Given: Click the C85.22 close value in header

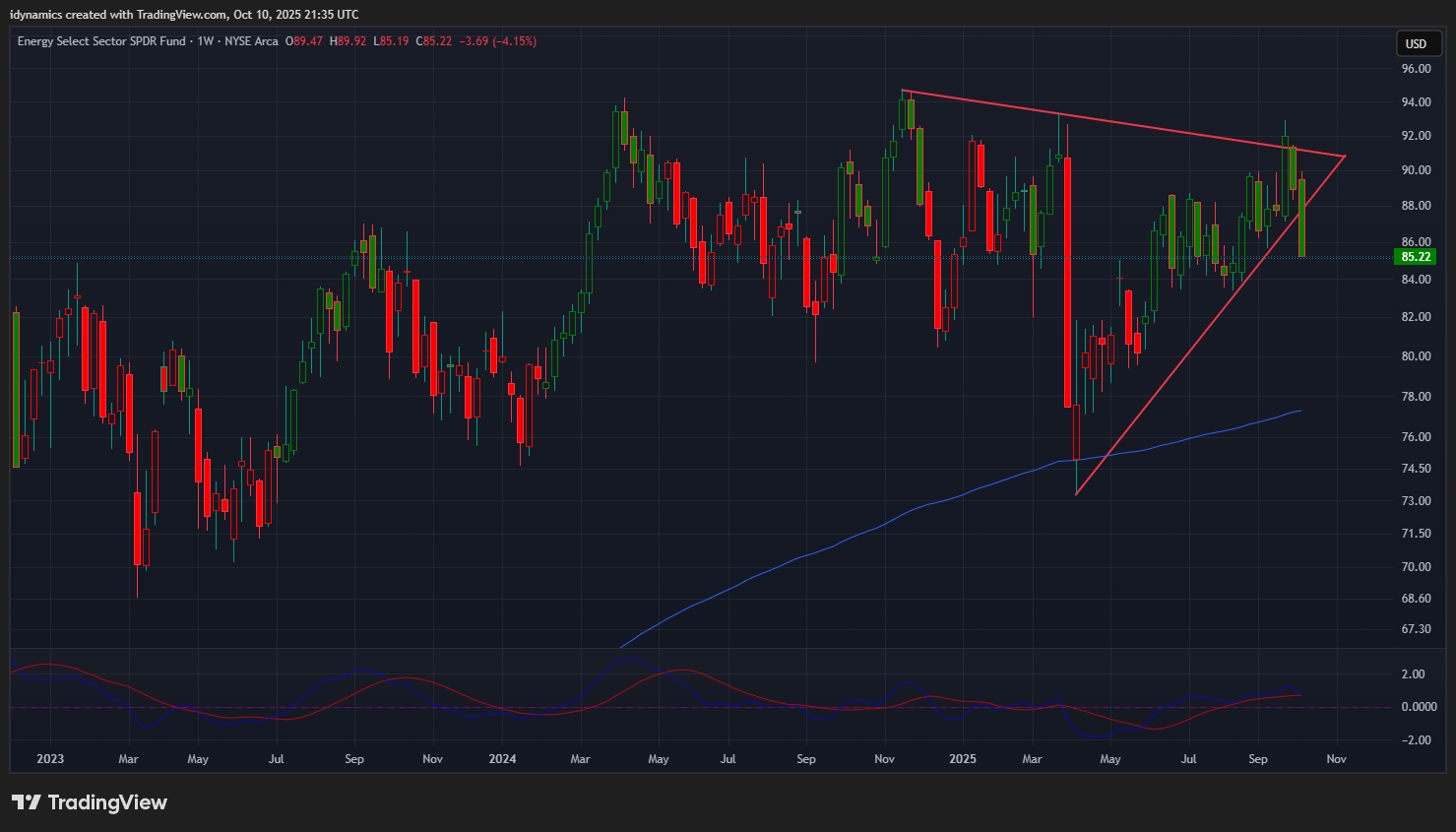Looking at the screenshot, I should [x=433, y=41].
